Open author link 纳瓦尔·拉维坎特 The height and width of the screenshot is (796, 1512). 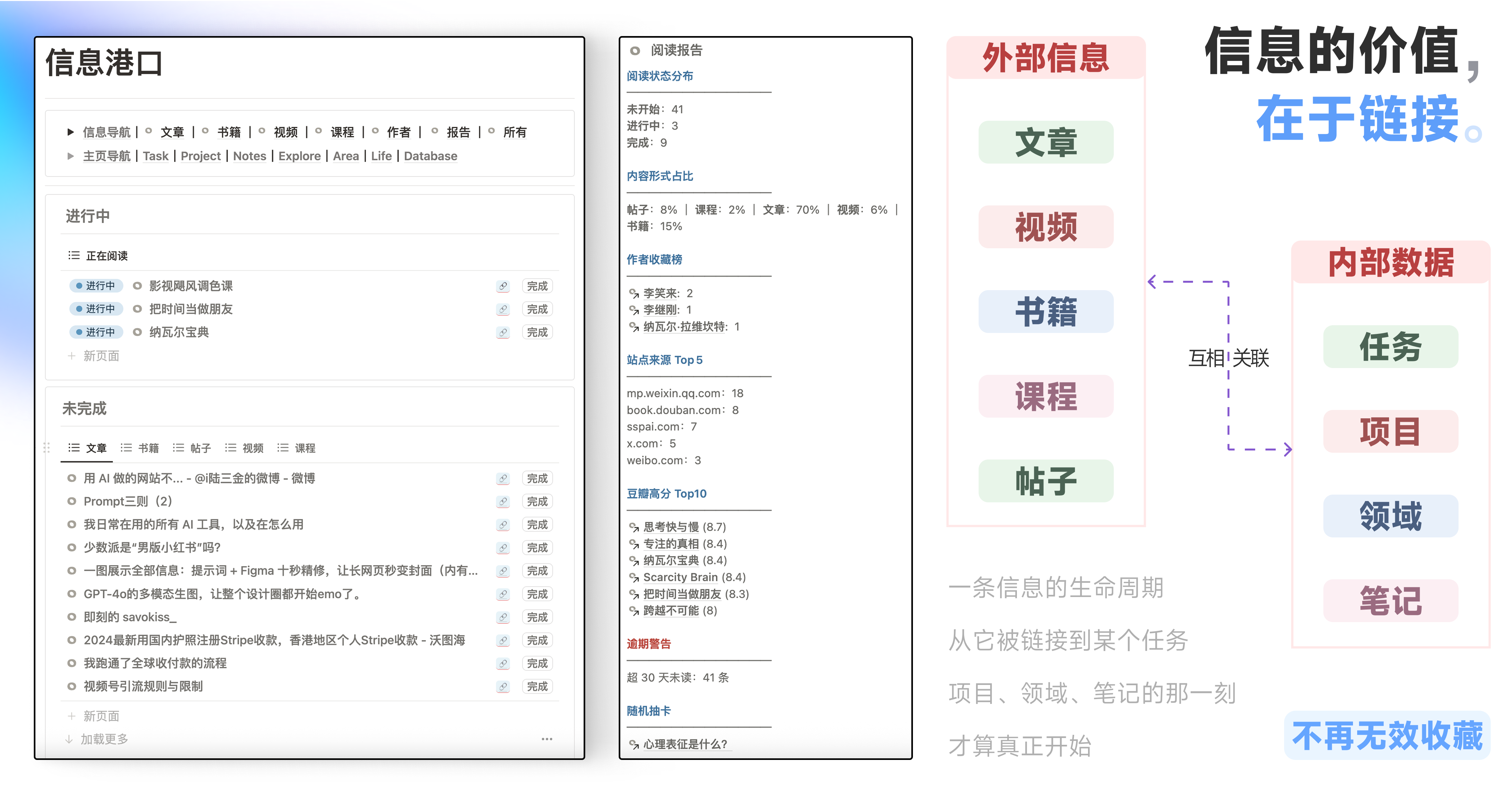tap(685, 327)
